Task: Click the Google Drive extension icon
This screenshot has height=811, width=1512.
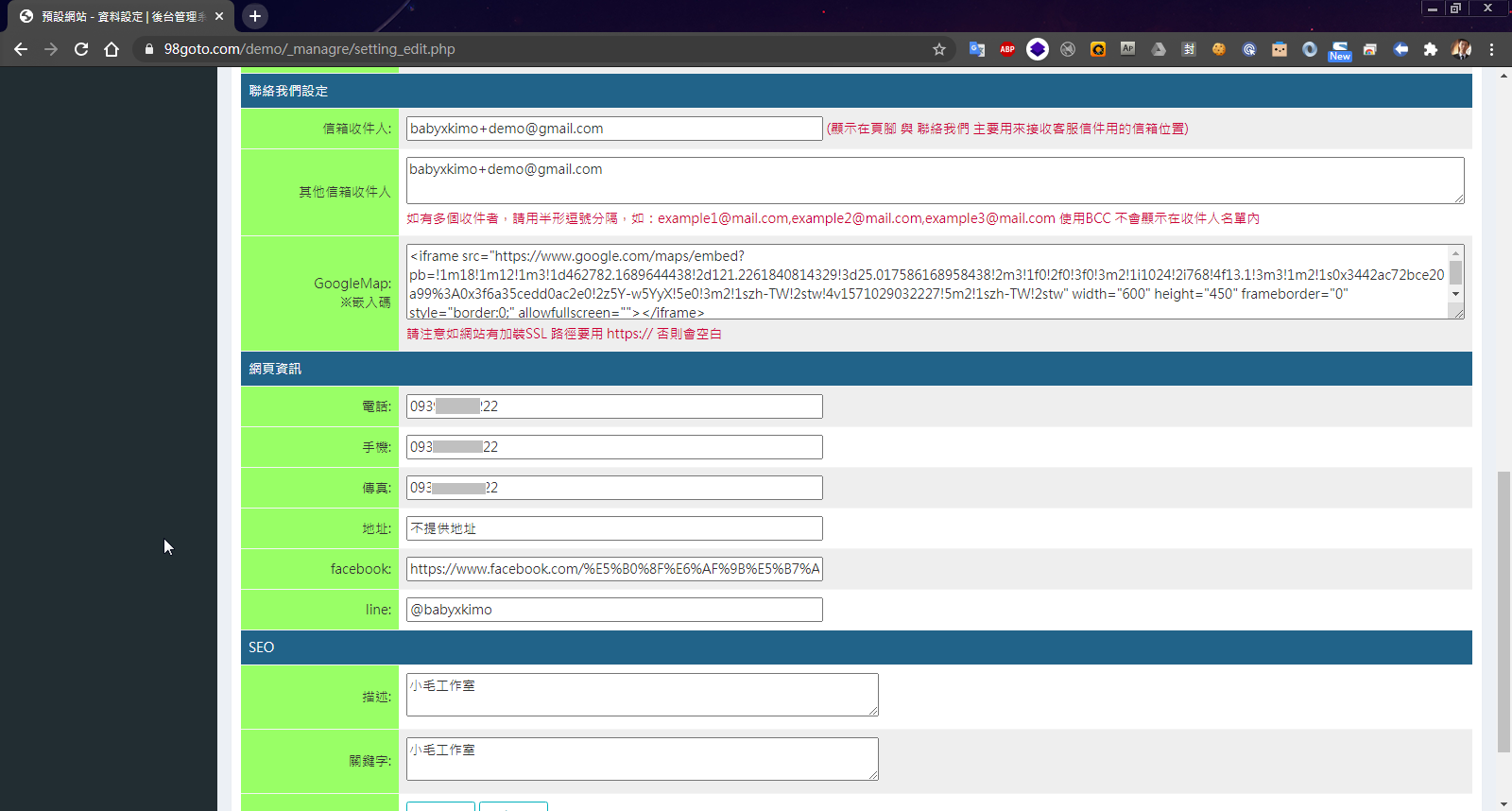Action: [1158, 49]
